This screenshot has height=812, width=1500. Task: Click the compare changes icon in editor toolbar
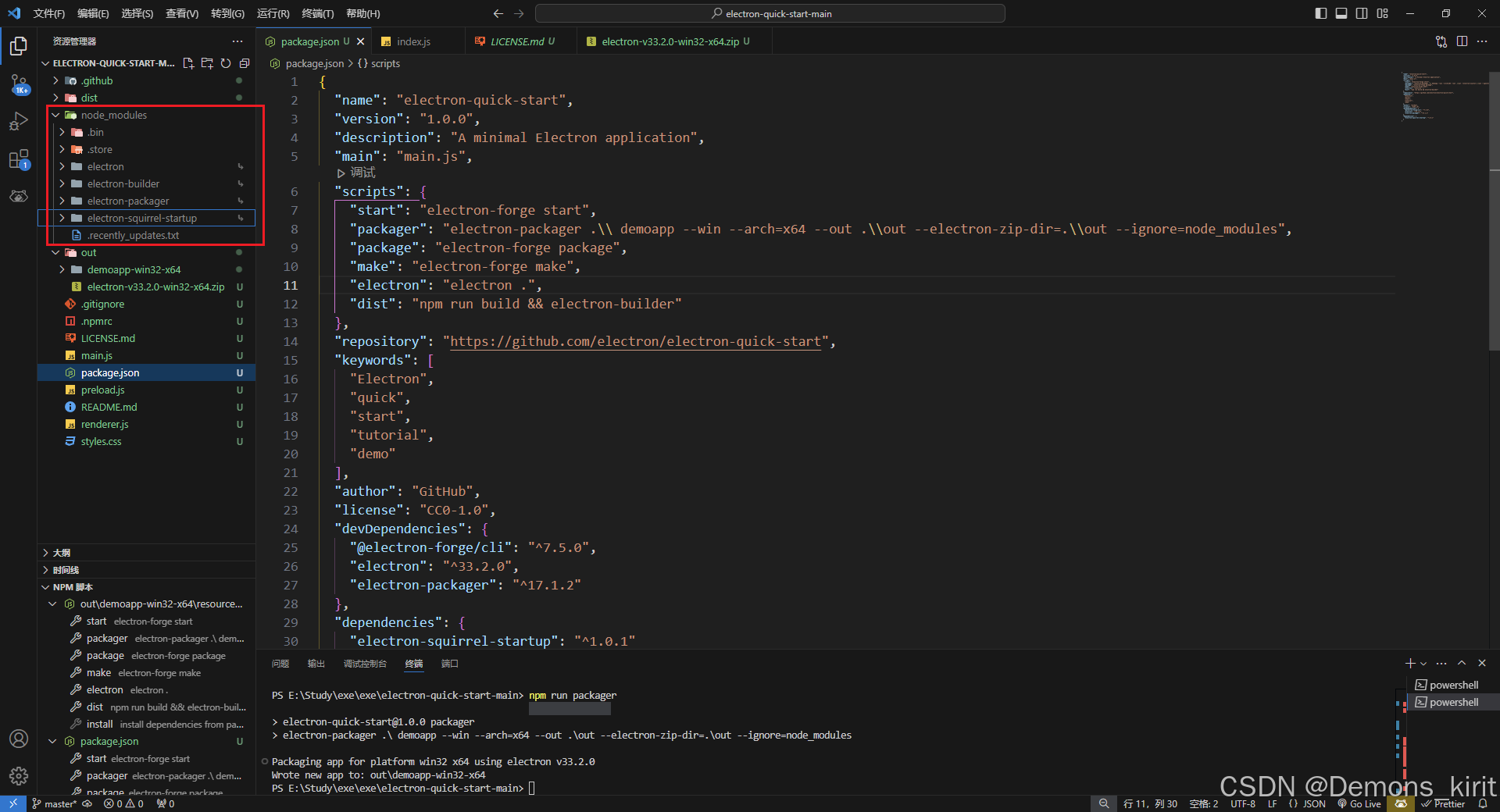[x=1441, y=41]
